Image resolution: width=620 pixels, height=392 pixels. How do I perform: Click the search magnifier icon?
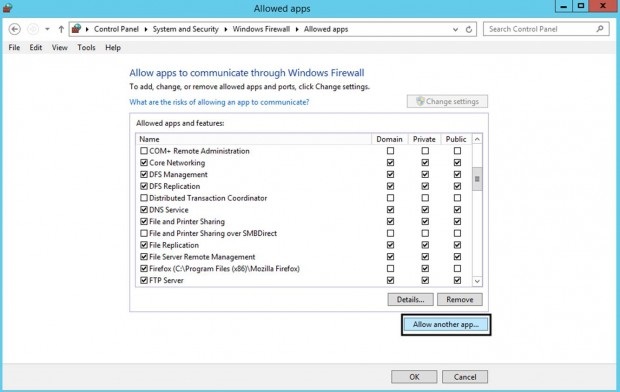600,29
